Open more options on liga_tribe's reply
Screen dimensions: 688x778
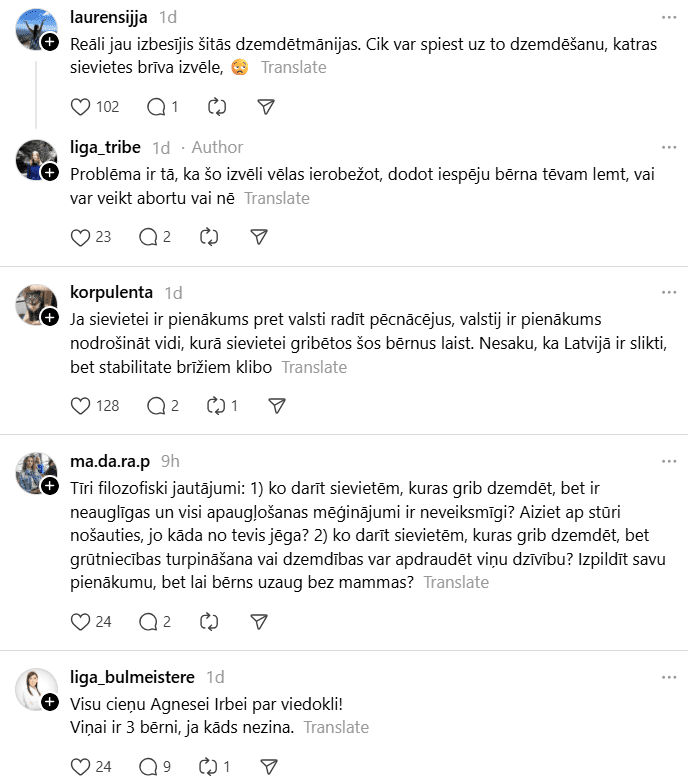coord(668,147)
